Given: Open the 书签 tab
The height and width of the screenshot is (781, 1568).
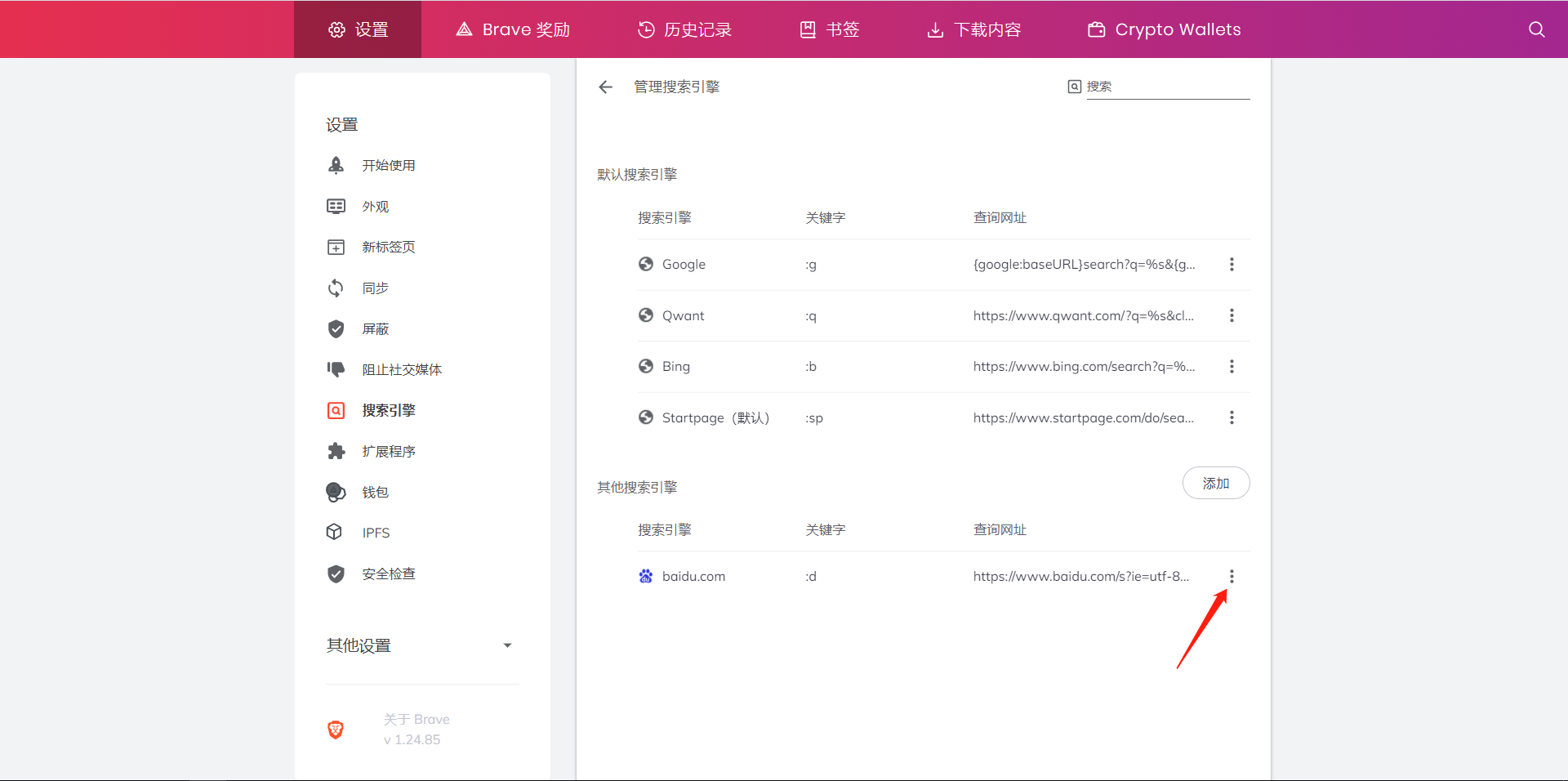Looking at the screenshot, I should point(829,29).
